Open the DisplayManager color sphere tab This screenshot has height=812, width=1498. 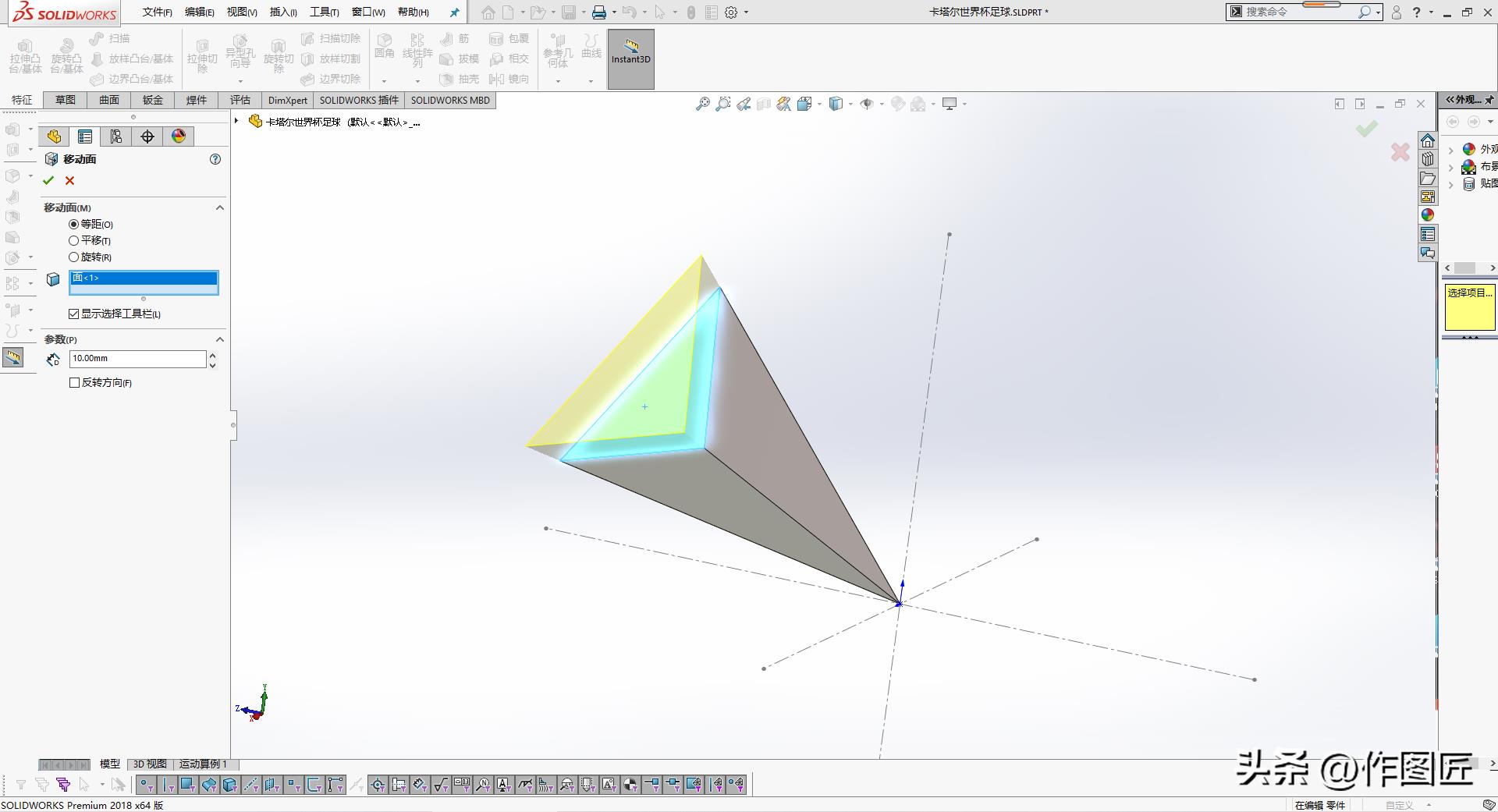179,137
